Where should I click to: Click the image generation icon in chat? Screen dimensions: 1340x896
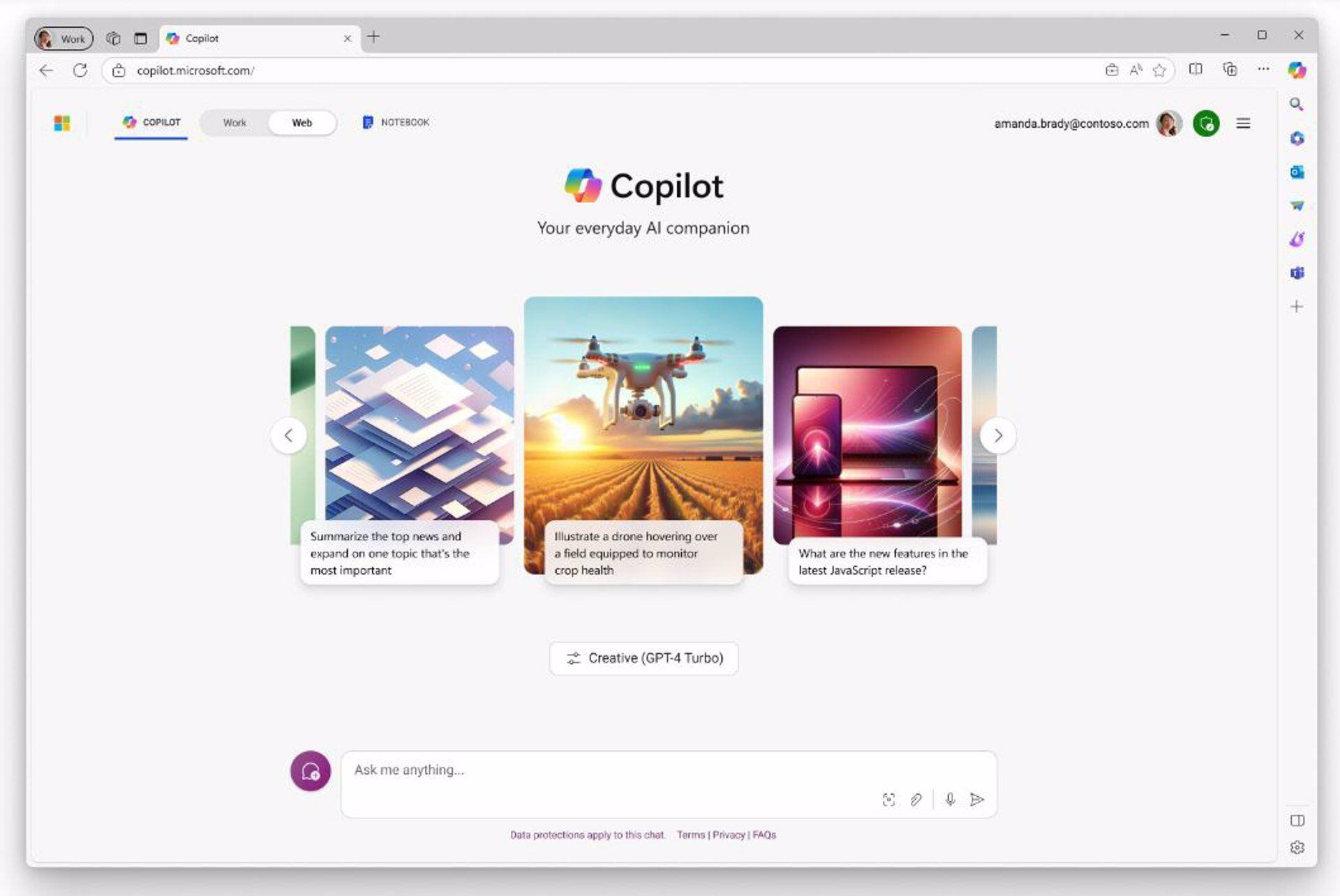pyautogui.click(x=886, y=799)
